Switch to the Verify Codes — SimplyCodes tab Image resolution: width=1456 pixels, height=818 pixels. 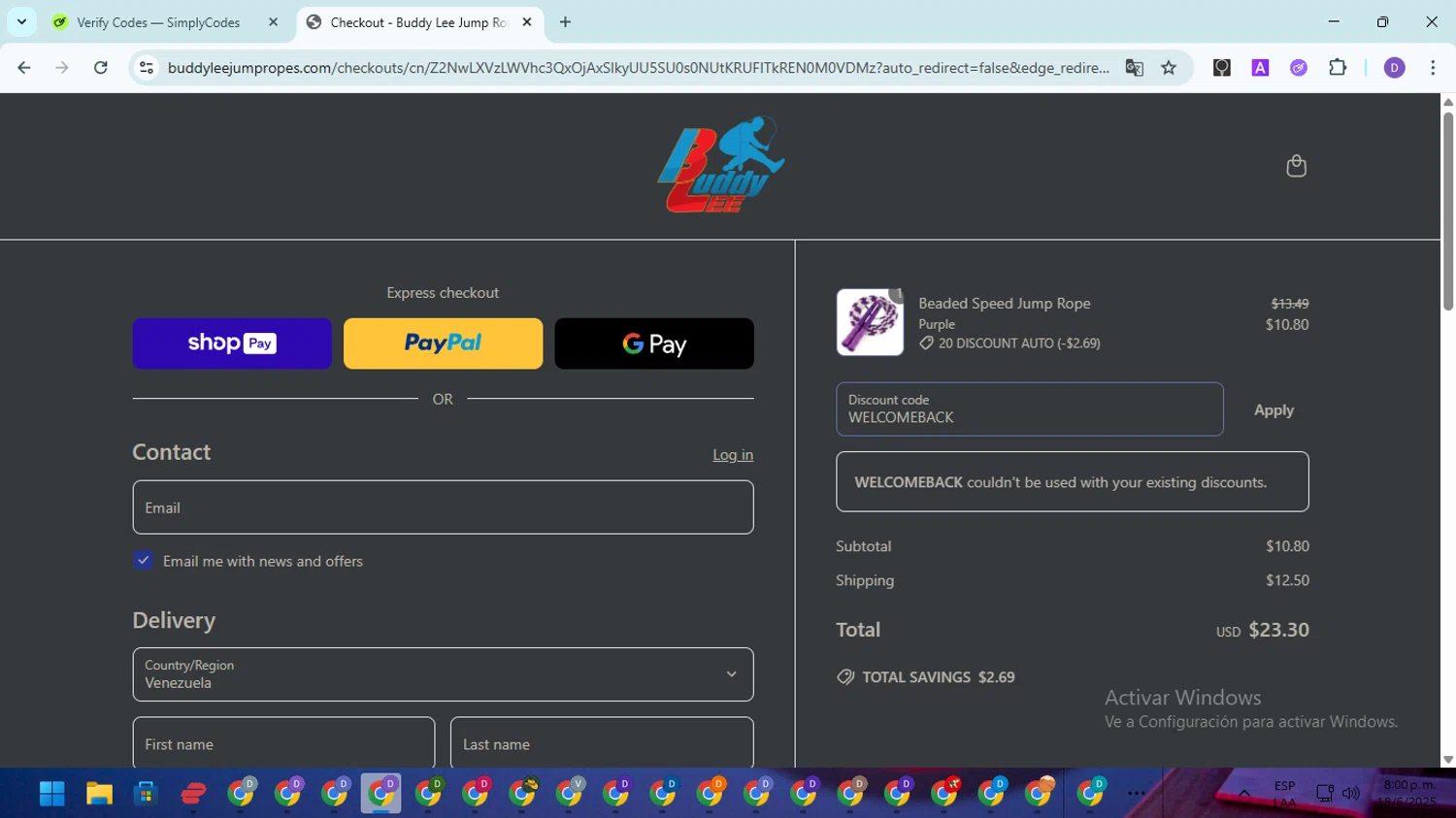158,22
